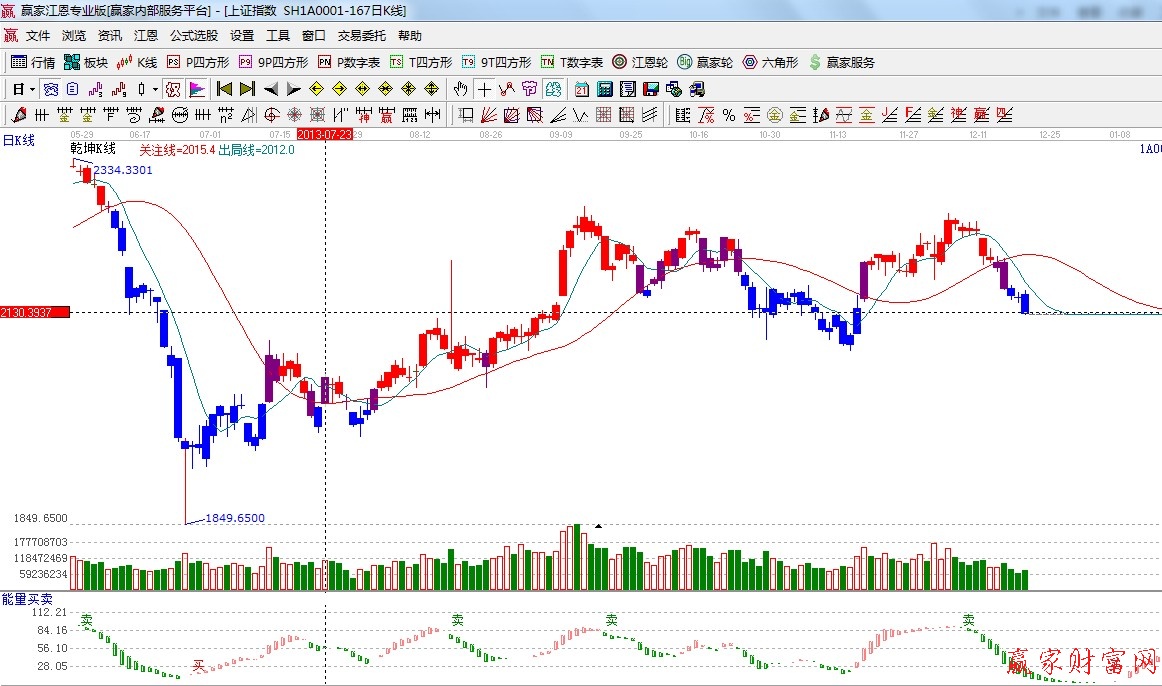This screenshot has height=686, width=1162.
Task: Open the 六角形 hexagon tool
Action: tap(770, 62)
